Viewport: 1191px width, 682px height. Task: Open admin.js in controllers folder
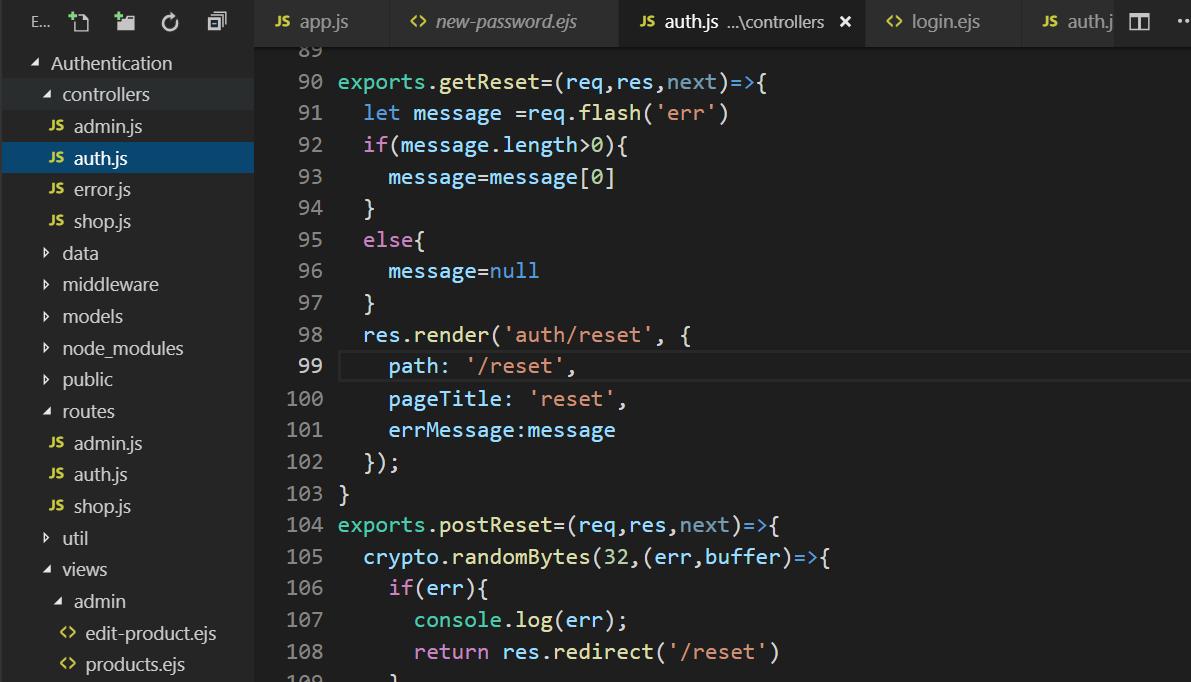click(107, 126)
